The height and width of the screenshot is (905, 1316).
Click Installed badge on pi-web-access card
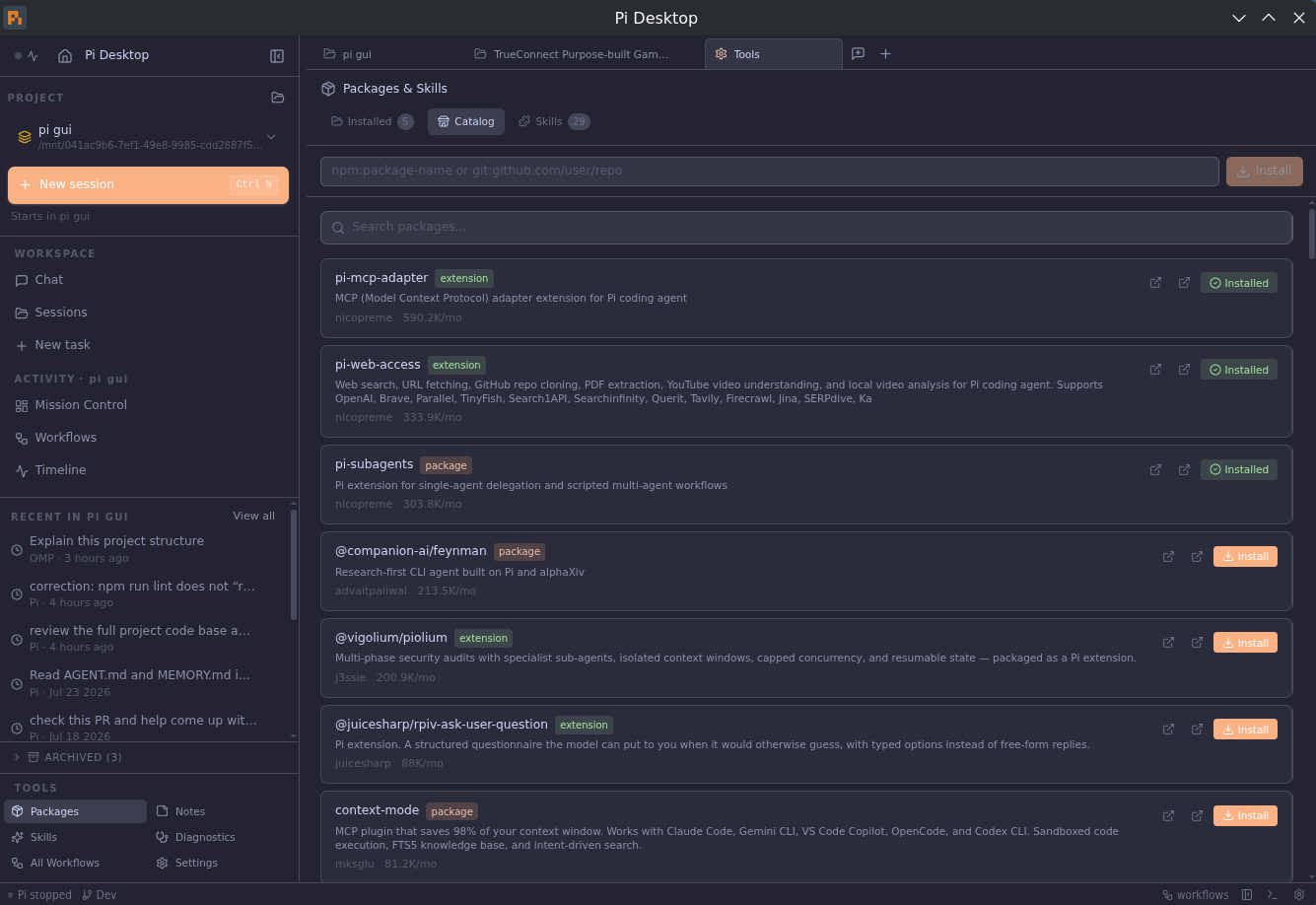(x=1239, y=370)
